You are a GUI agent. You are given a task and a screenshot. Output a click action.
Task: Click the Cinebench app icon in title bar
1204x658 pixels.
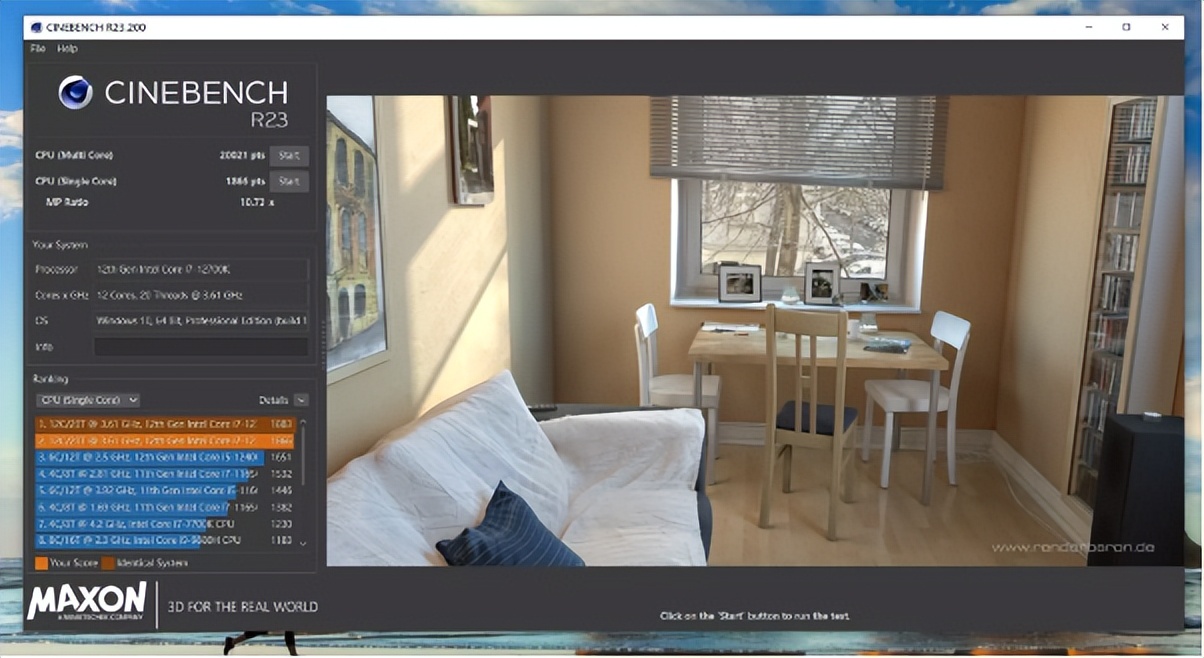36,27
